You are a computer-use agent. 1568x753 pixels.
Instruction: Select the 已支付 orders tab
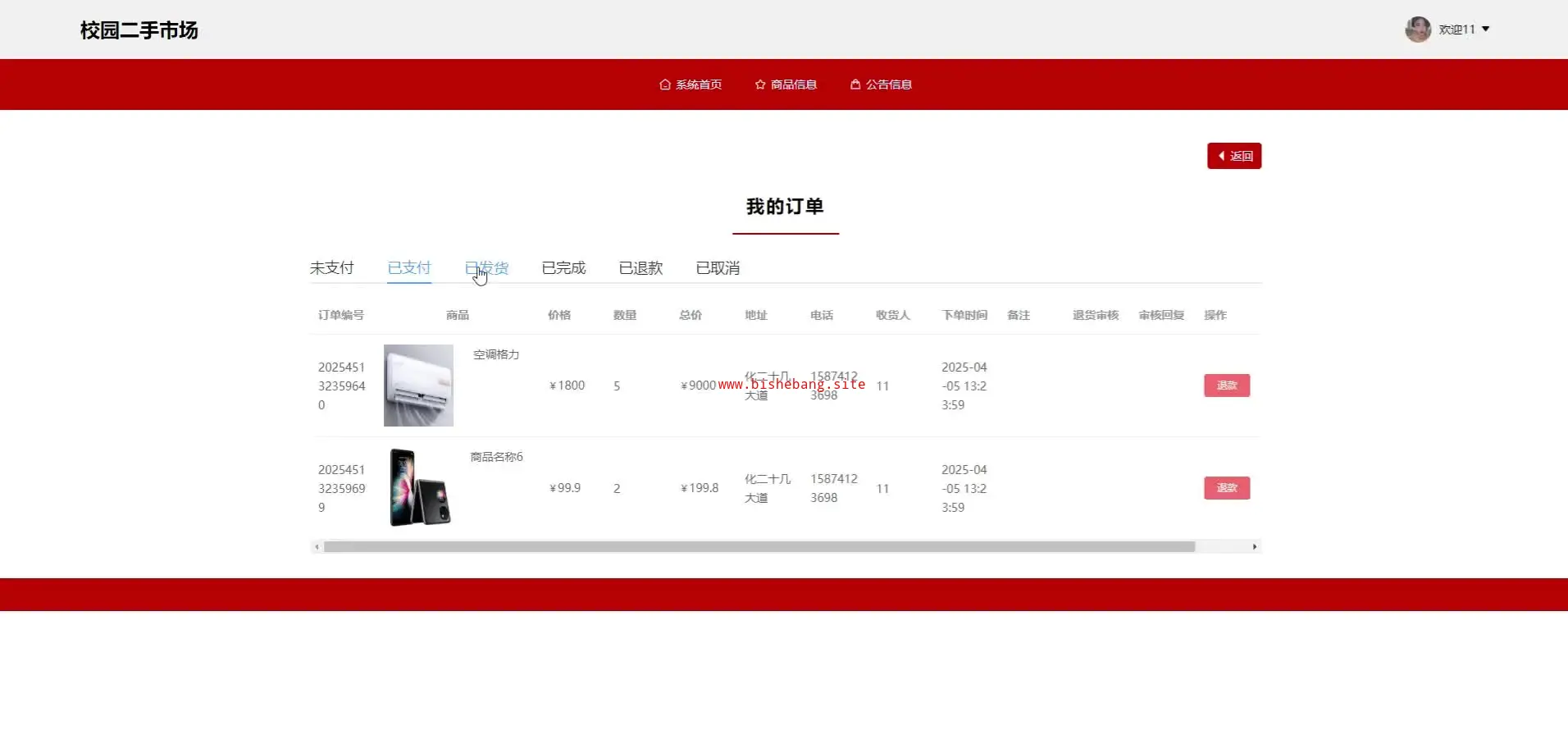pyautogui.click(x=409, y=268)
